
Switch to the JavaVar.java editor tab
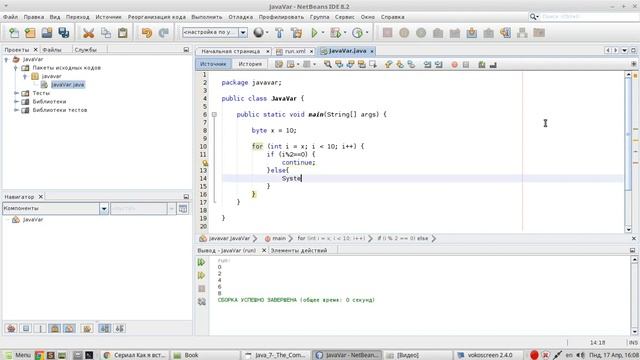[x=347, y=51]
